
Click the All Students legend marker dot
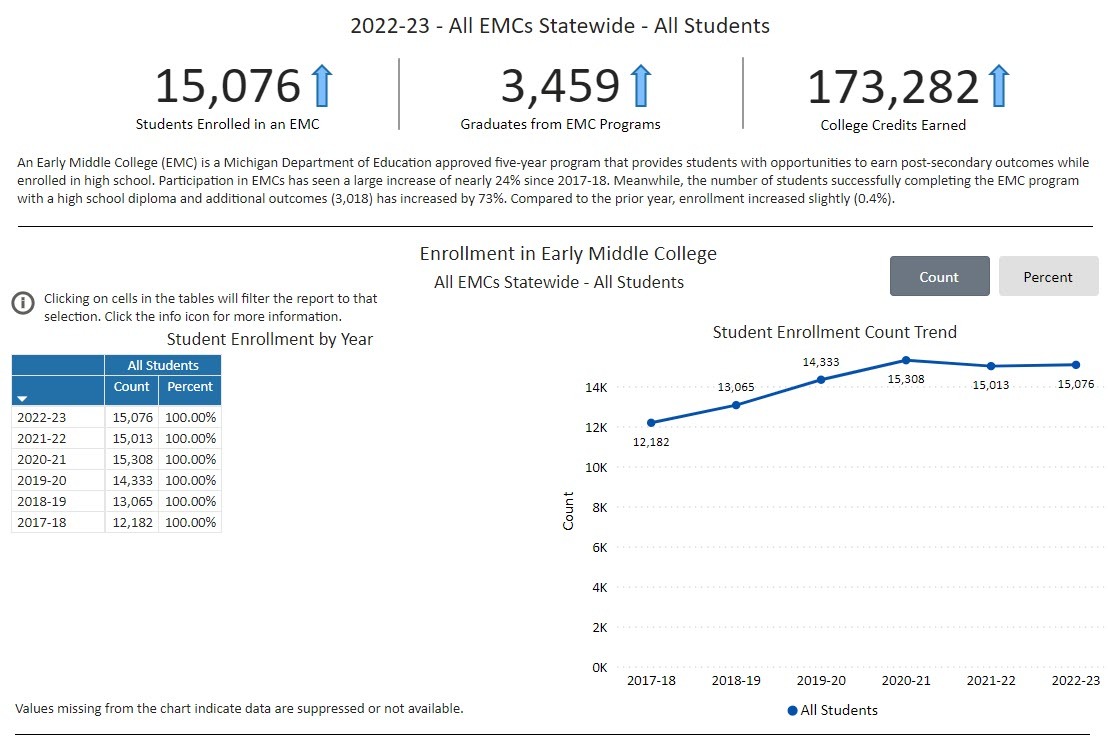coord(793,711)
